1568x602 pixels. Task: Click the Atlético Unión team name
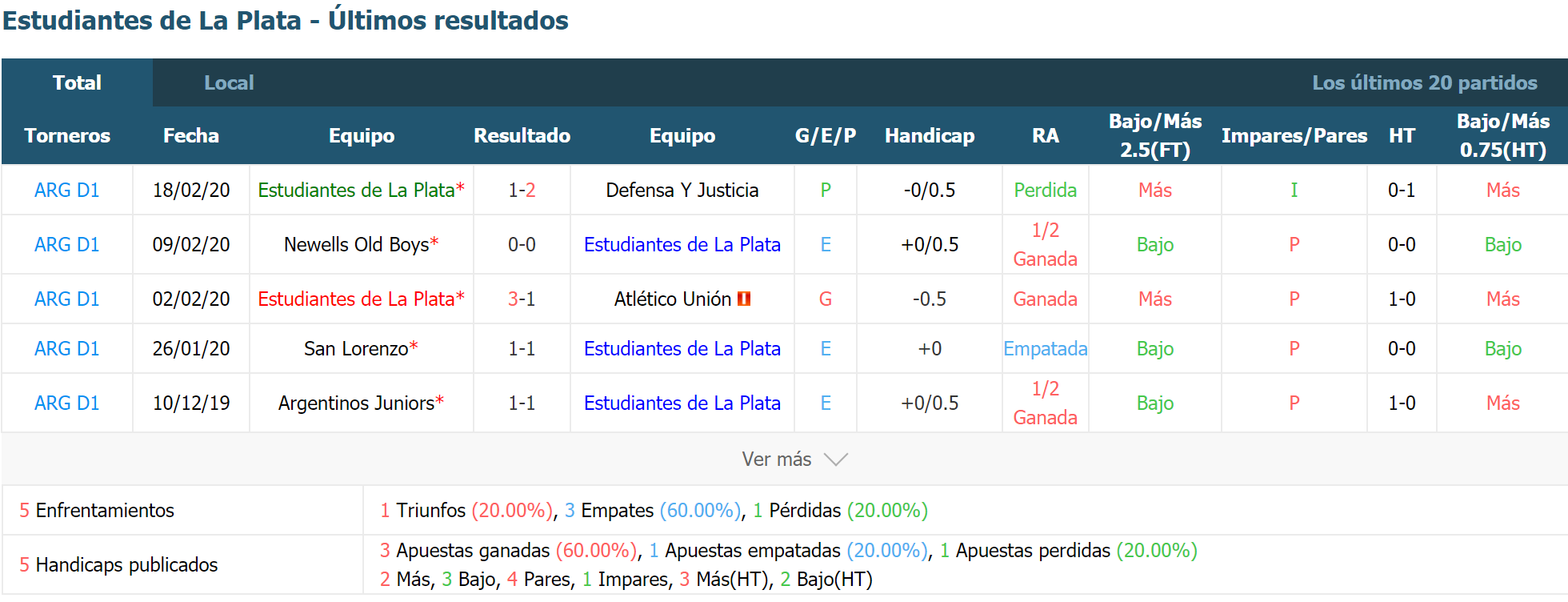tap(673, 299)
